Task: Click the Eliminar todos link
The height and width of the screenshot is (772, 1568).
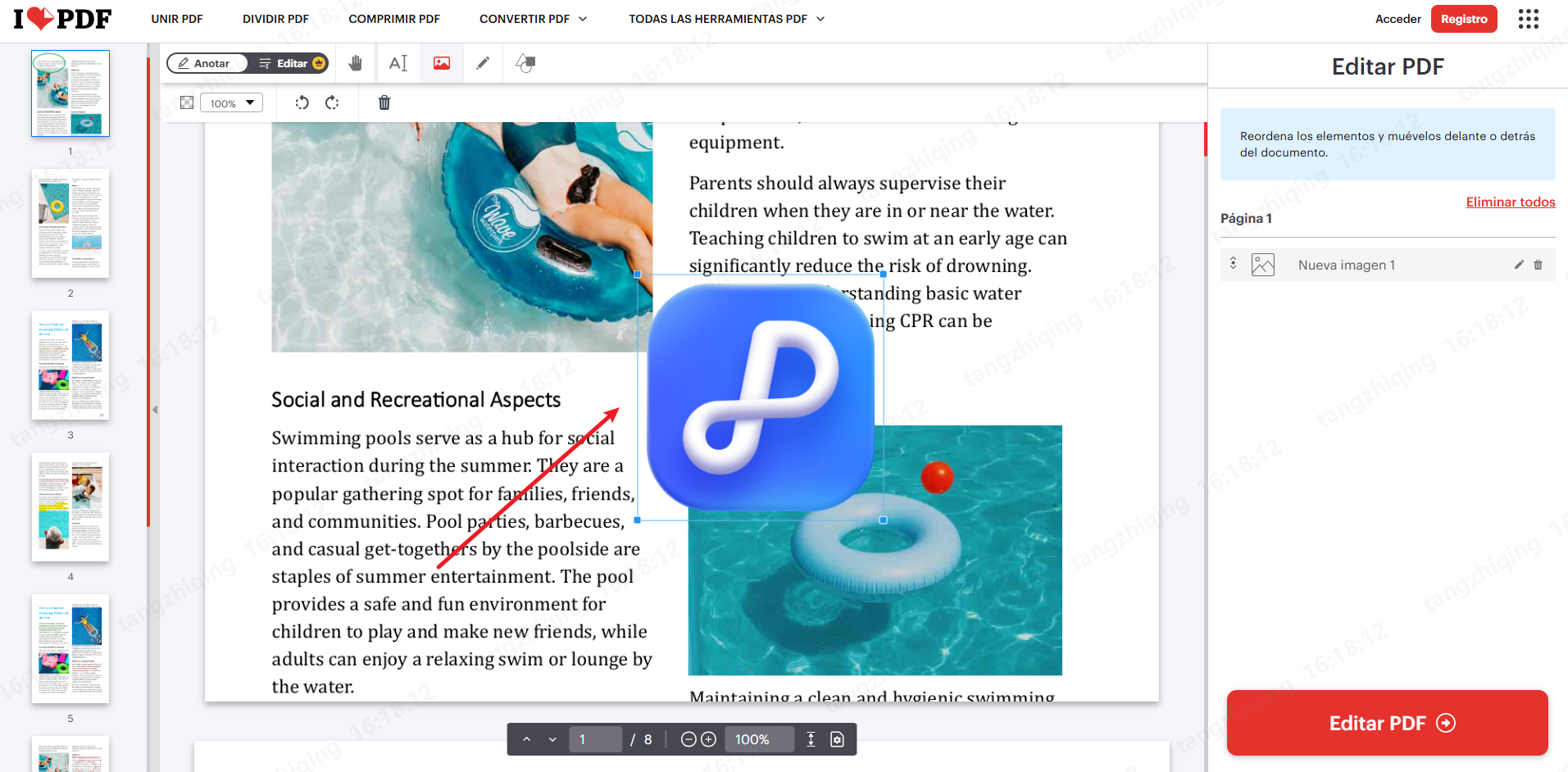Action: coord(1510,202)
